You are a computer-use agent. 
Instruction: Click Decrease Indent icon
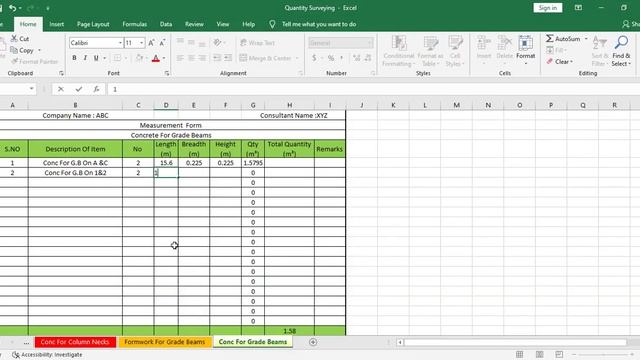click(x=217, y=58)
